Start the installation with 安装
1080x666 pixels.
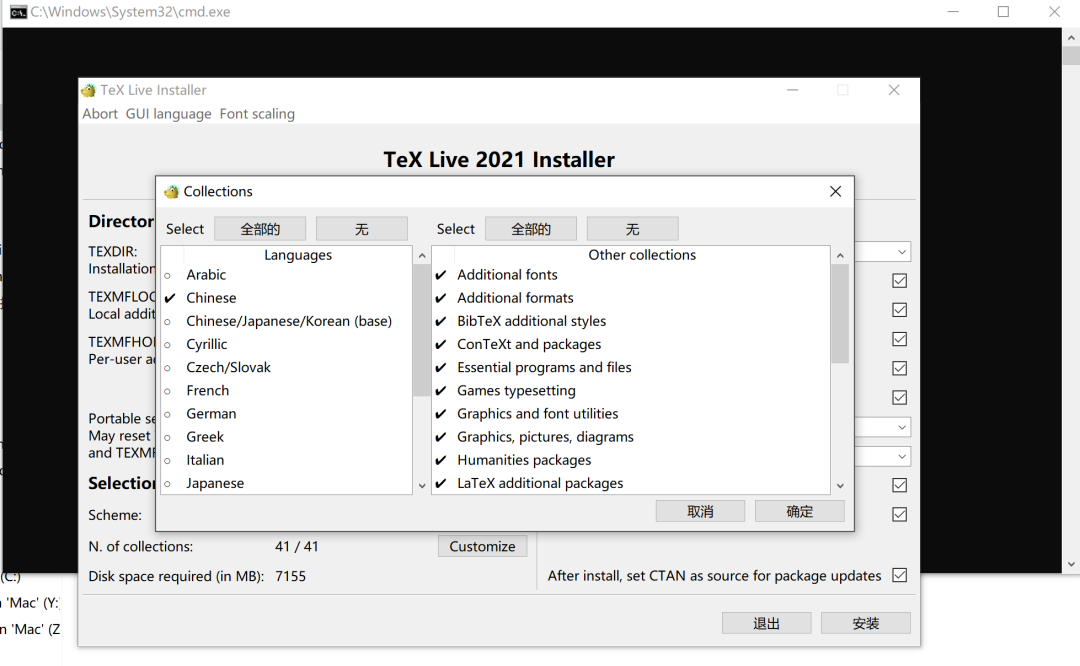tap(866, 623)
